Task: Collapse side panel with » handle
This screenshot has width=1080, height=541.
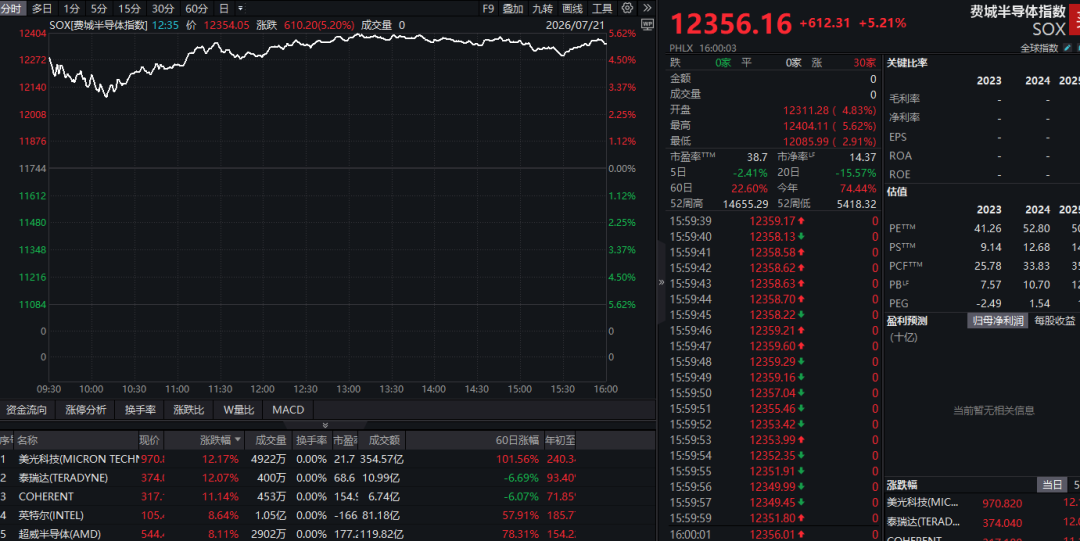Action: [x=661, y=282]
